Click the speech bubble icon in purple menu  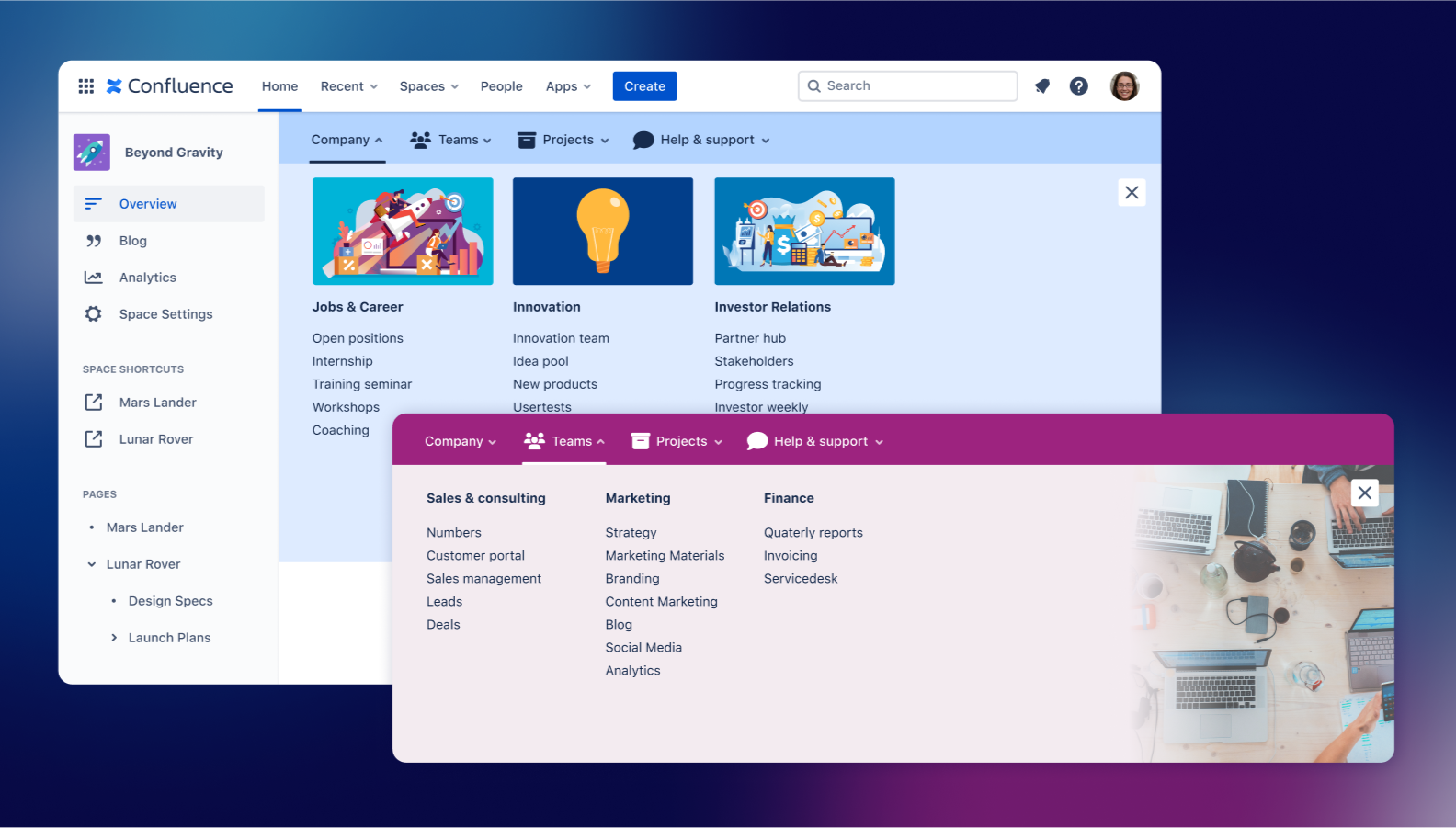coord(757,441)
